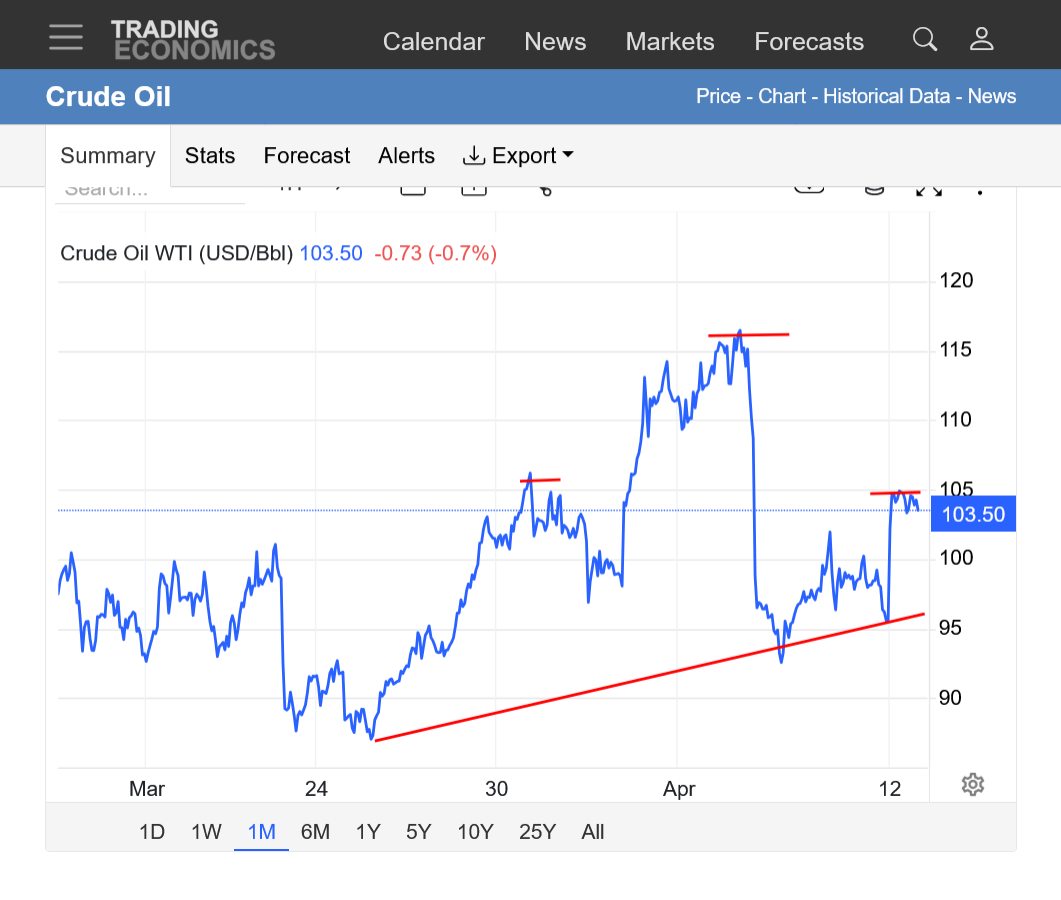
Task: Click the Trading Economics logo
Action: tap(192, 40)
